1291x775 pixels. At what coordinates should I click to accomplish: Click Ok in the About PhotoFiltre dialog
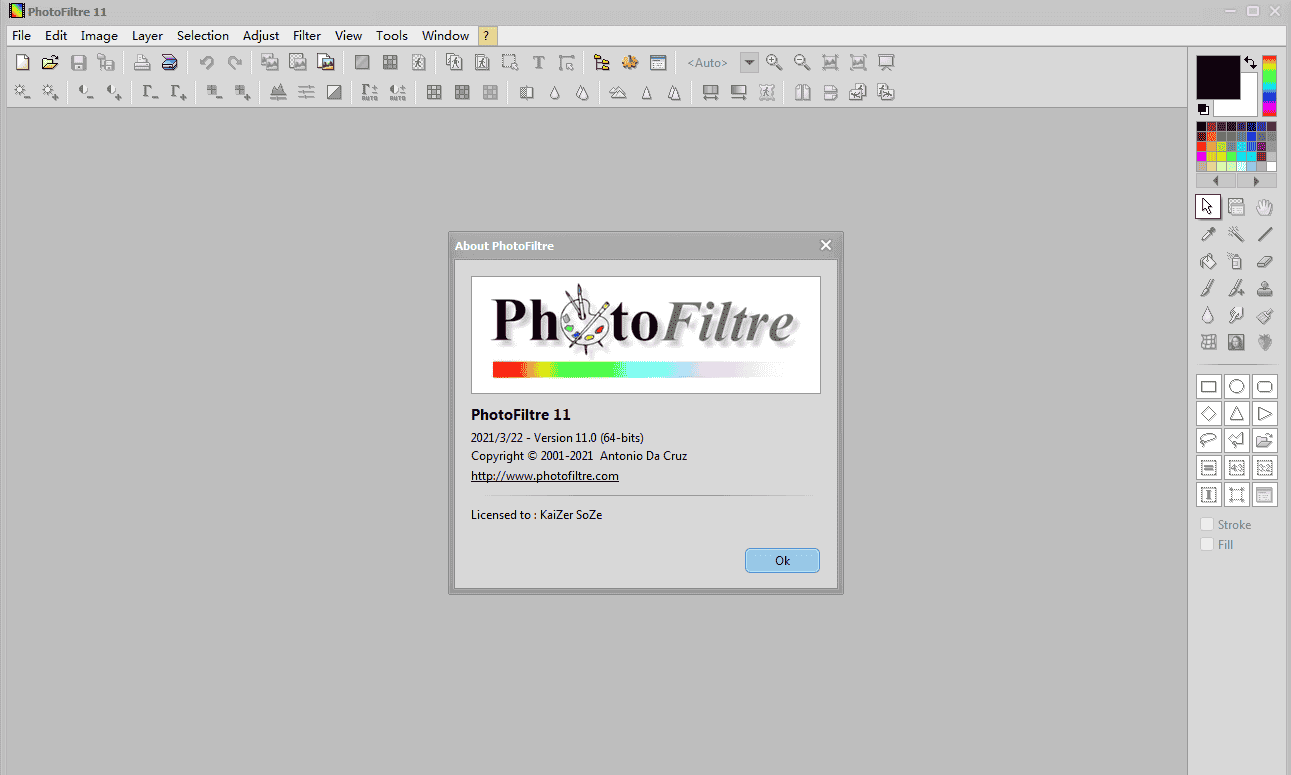782,560
